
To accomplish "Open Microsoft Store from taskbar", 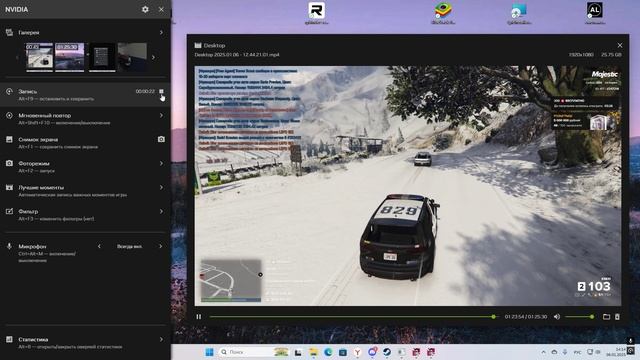I will coord(342,352).
